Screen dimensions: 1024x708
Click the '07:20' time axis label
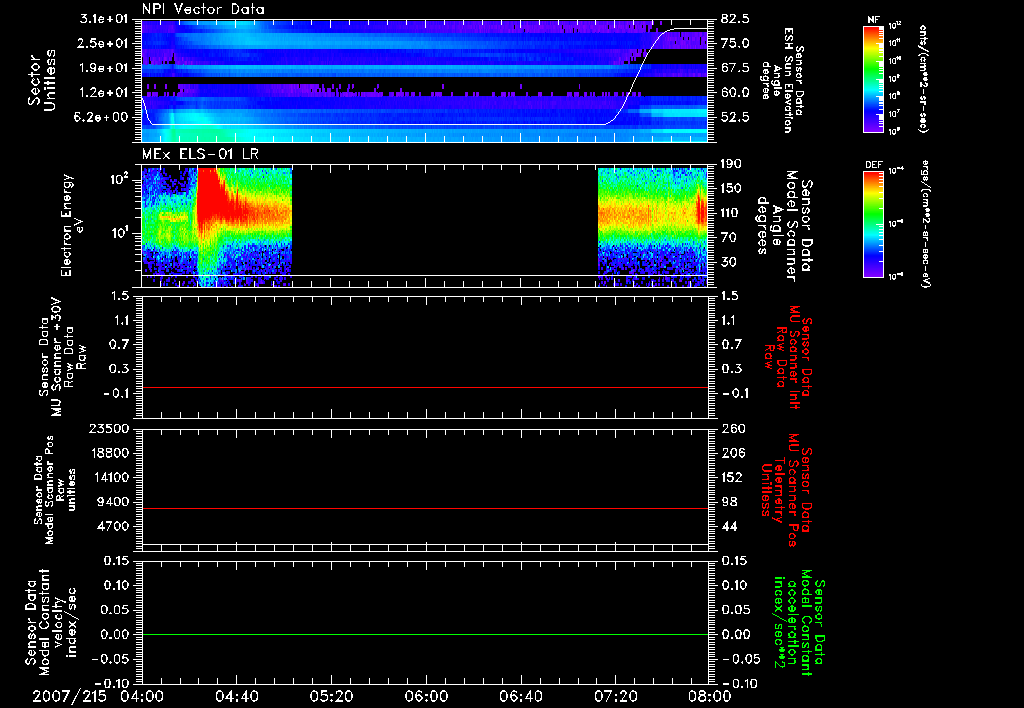pos(616,696)
